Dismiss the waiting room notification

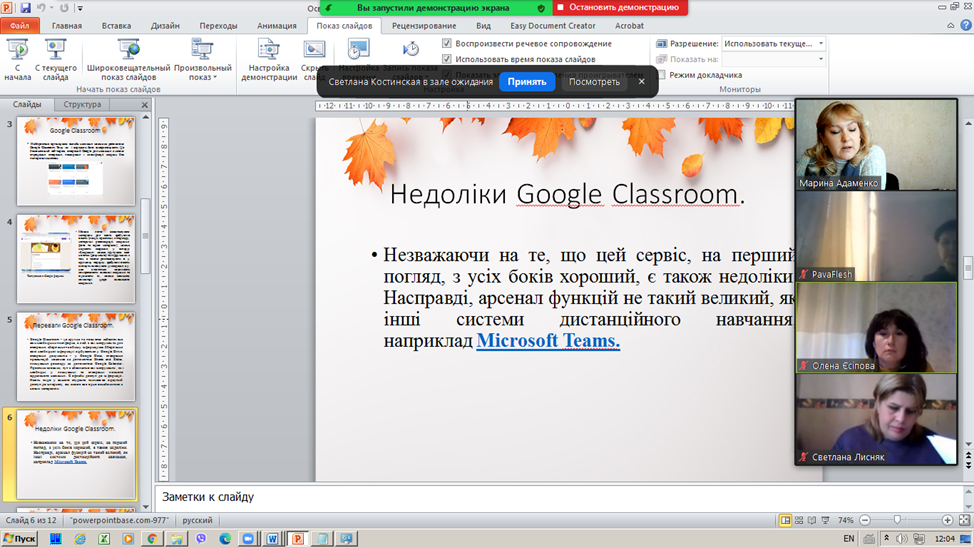point(642,81)
